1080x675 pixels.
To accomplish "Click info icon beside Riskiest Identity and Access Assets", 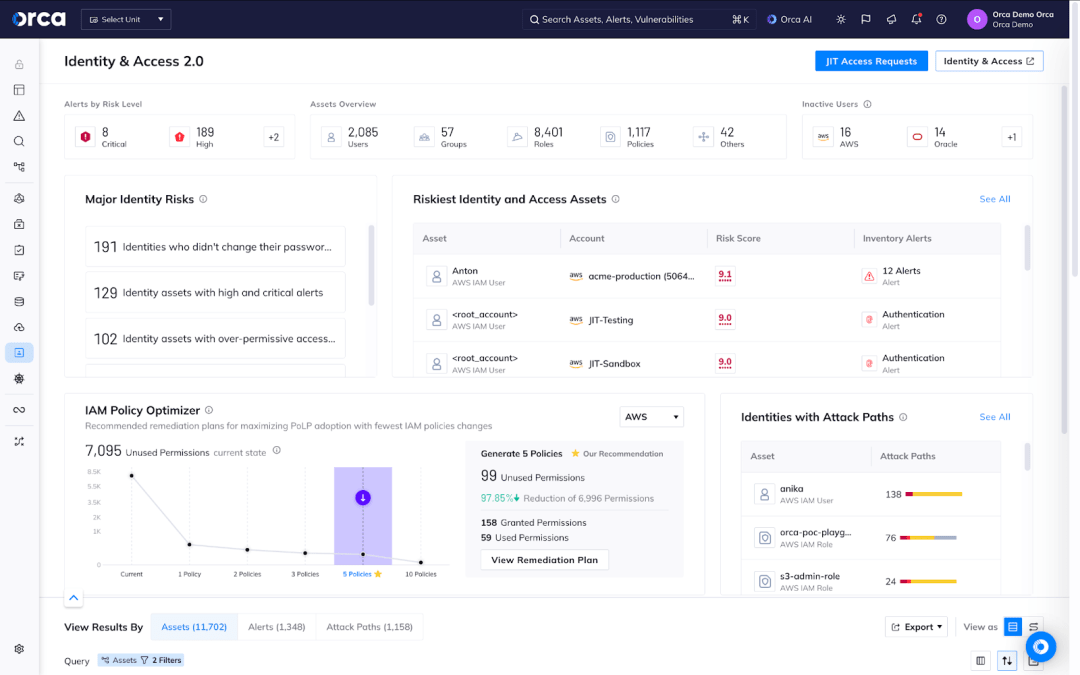I will click(x=616, y=199).
